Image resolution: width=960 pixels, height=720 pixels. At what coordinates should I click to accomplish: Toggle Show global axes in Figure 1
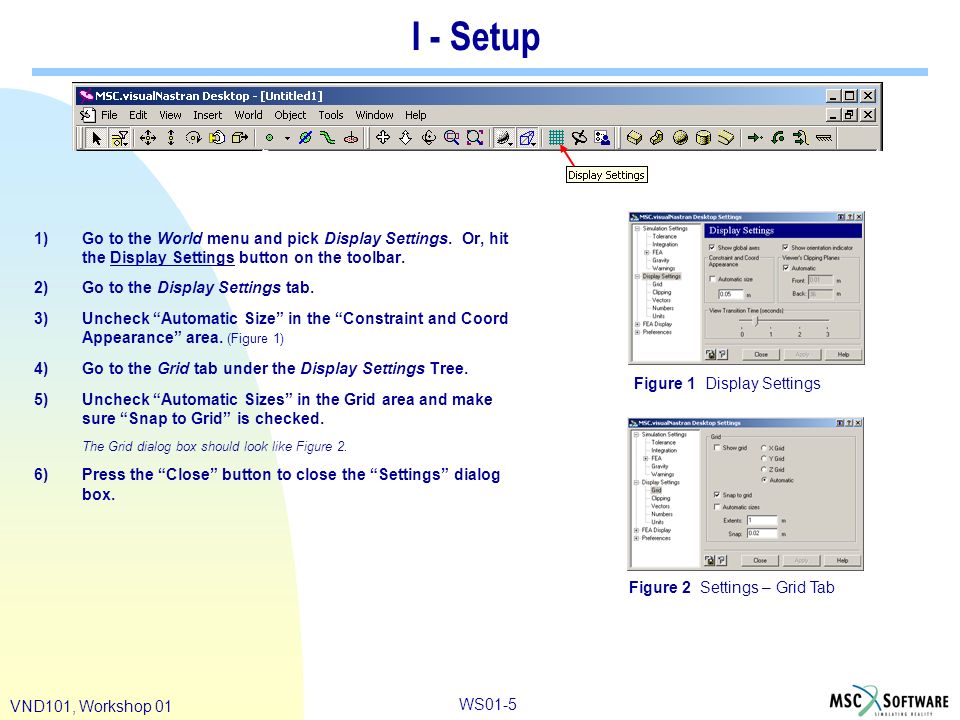[x=711, y=247]
